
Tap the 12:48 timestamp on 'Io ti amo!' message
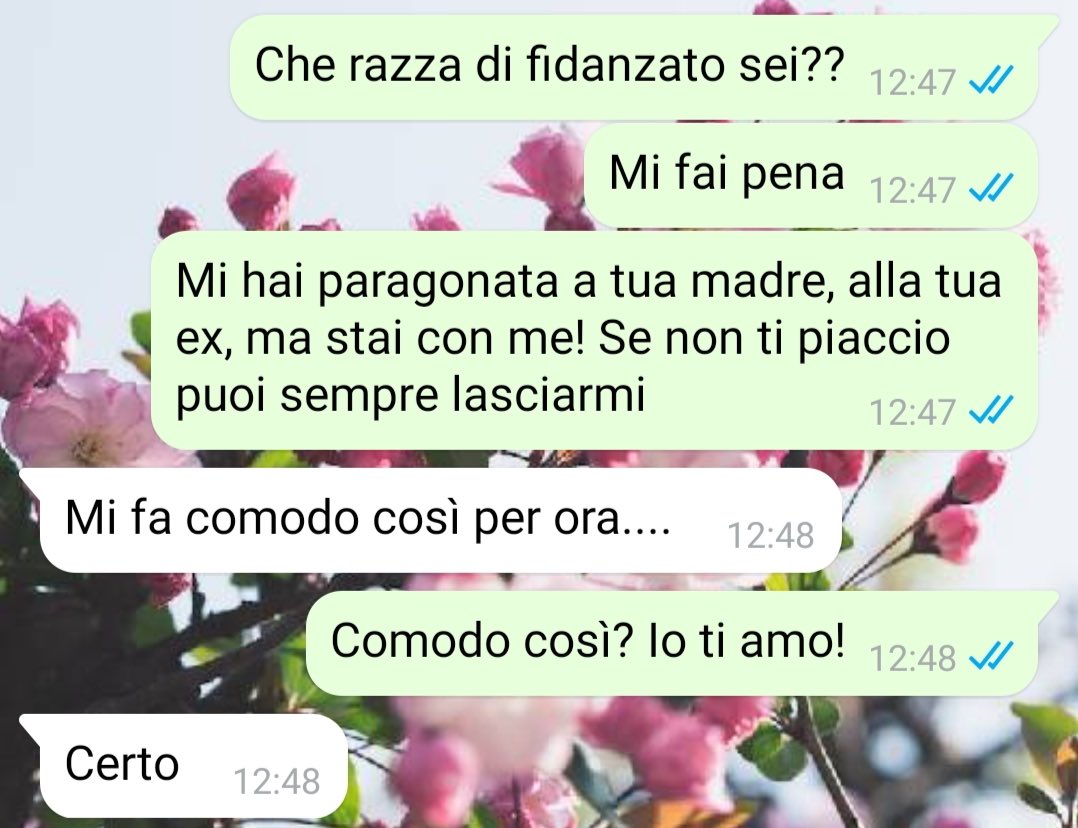912,657
